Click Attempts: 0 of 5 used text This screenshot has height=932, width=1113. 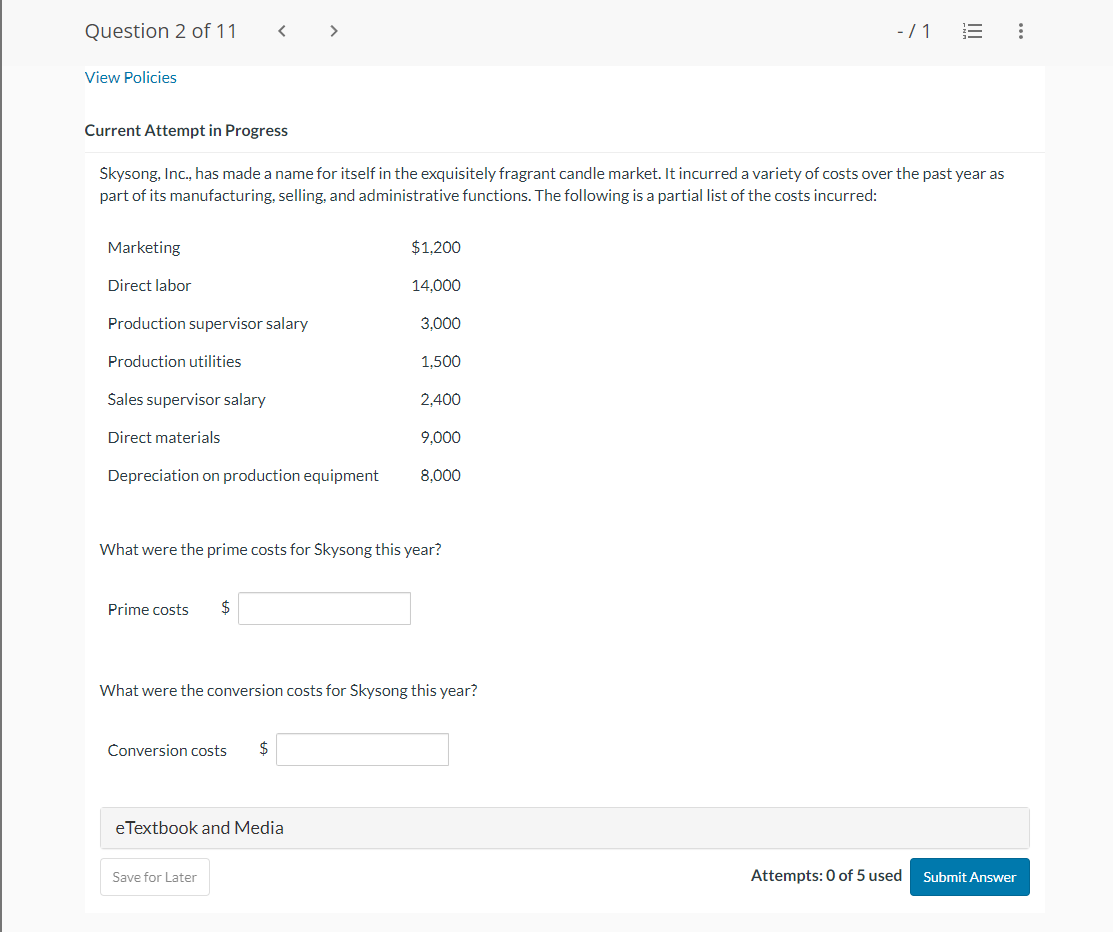point(826,875)
